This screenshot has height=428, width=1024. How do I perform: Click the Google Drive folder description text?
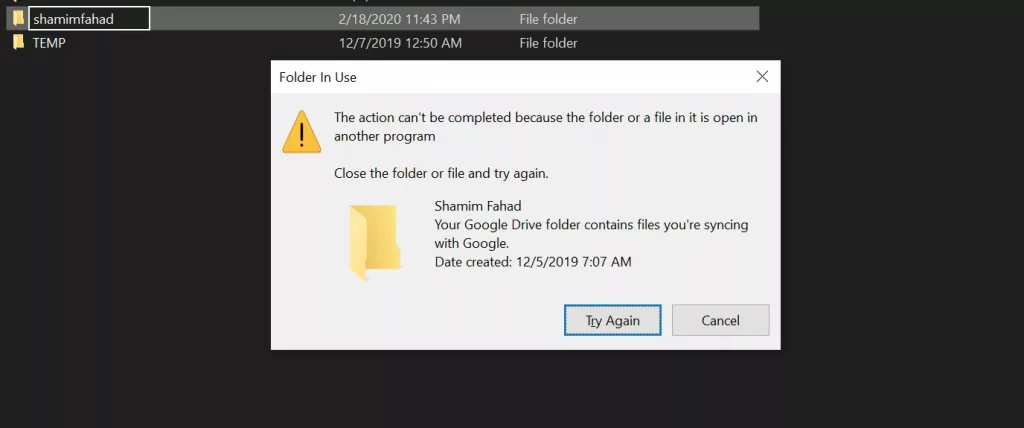[591, 234]
